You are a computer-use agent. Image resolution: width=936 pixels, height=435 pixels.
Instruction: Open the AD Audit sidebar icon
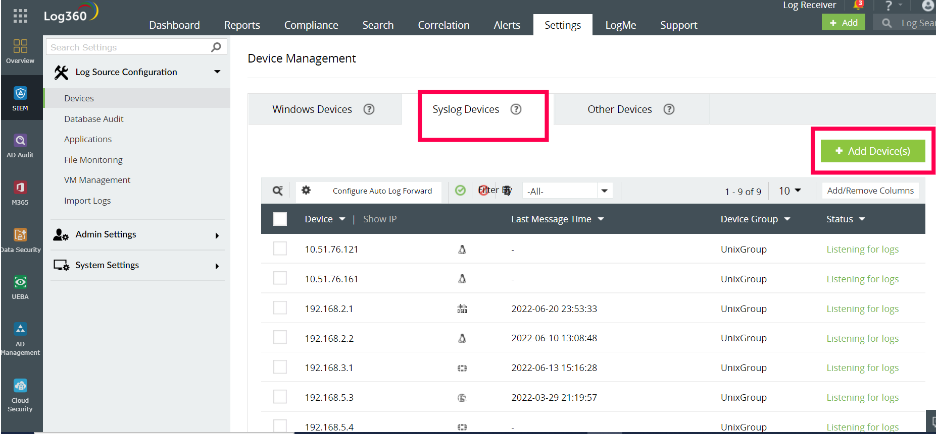coord(20,146)
